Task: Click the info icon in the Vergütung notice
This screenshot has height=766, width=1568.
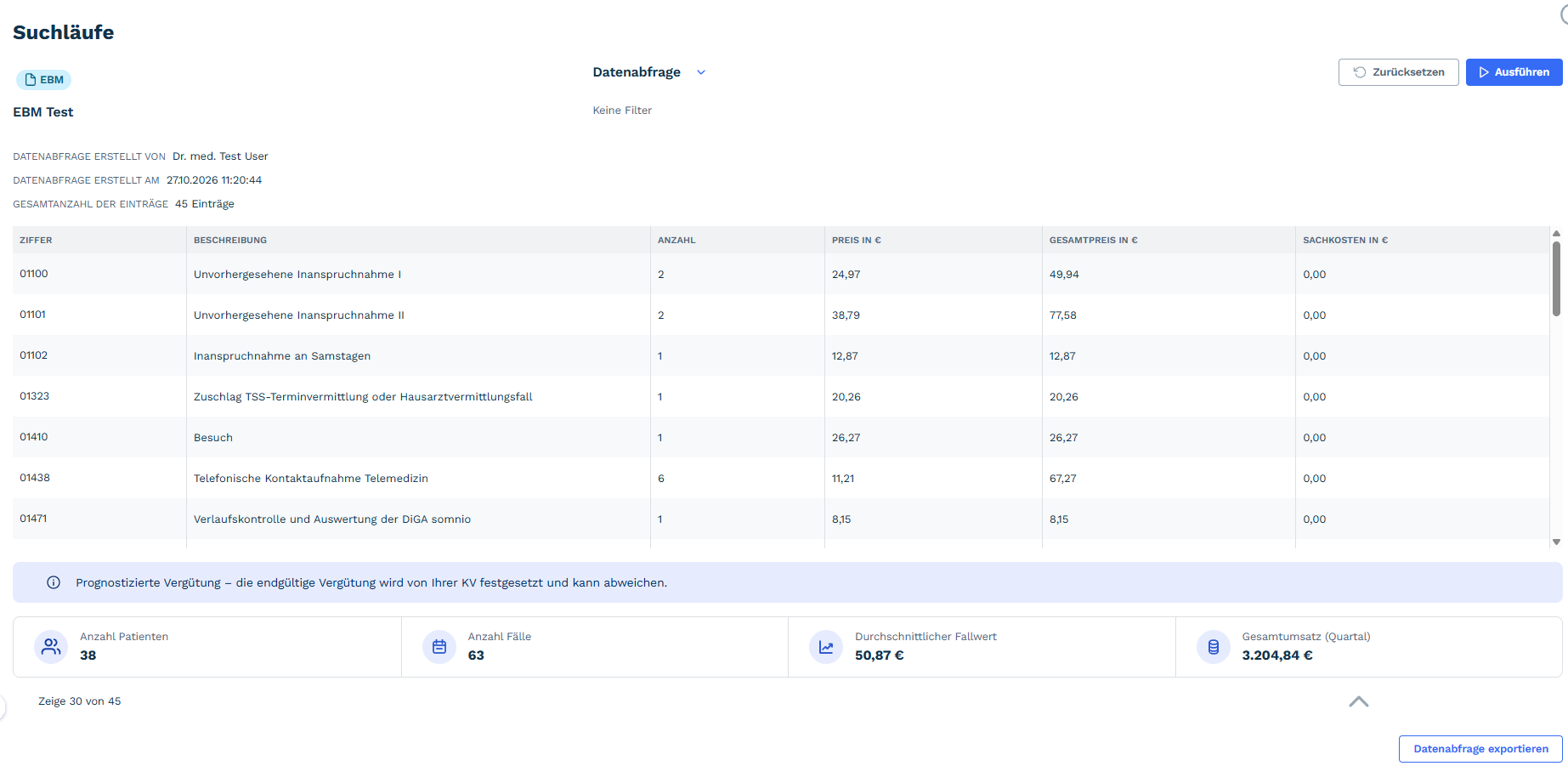Action: click(x=54, y=582)
